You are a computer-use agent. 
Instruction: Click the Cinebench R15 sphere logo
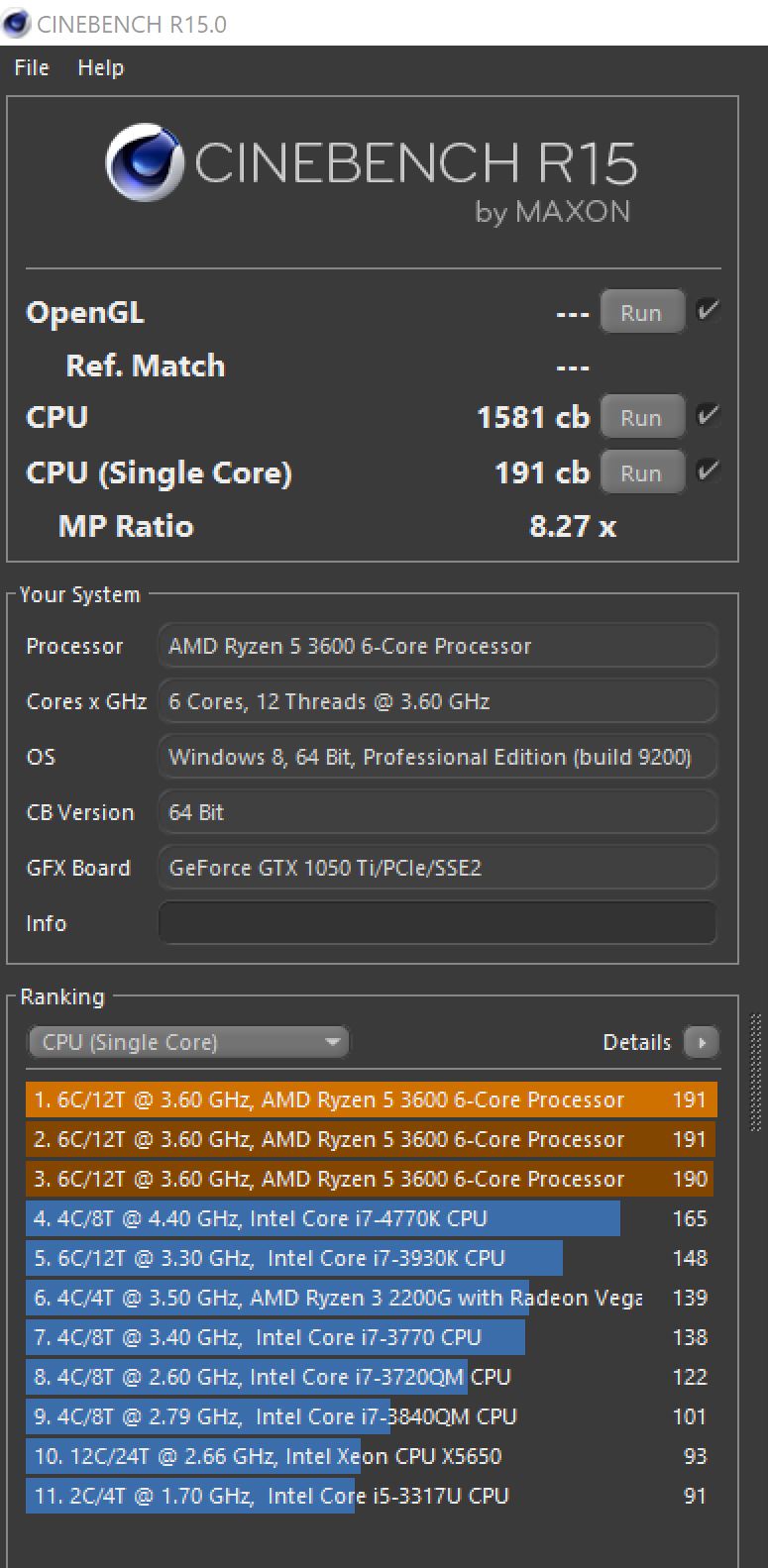[145, 162]
